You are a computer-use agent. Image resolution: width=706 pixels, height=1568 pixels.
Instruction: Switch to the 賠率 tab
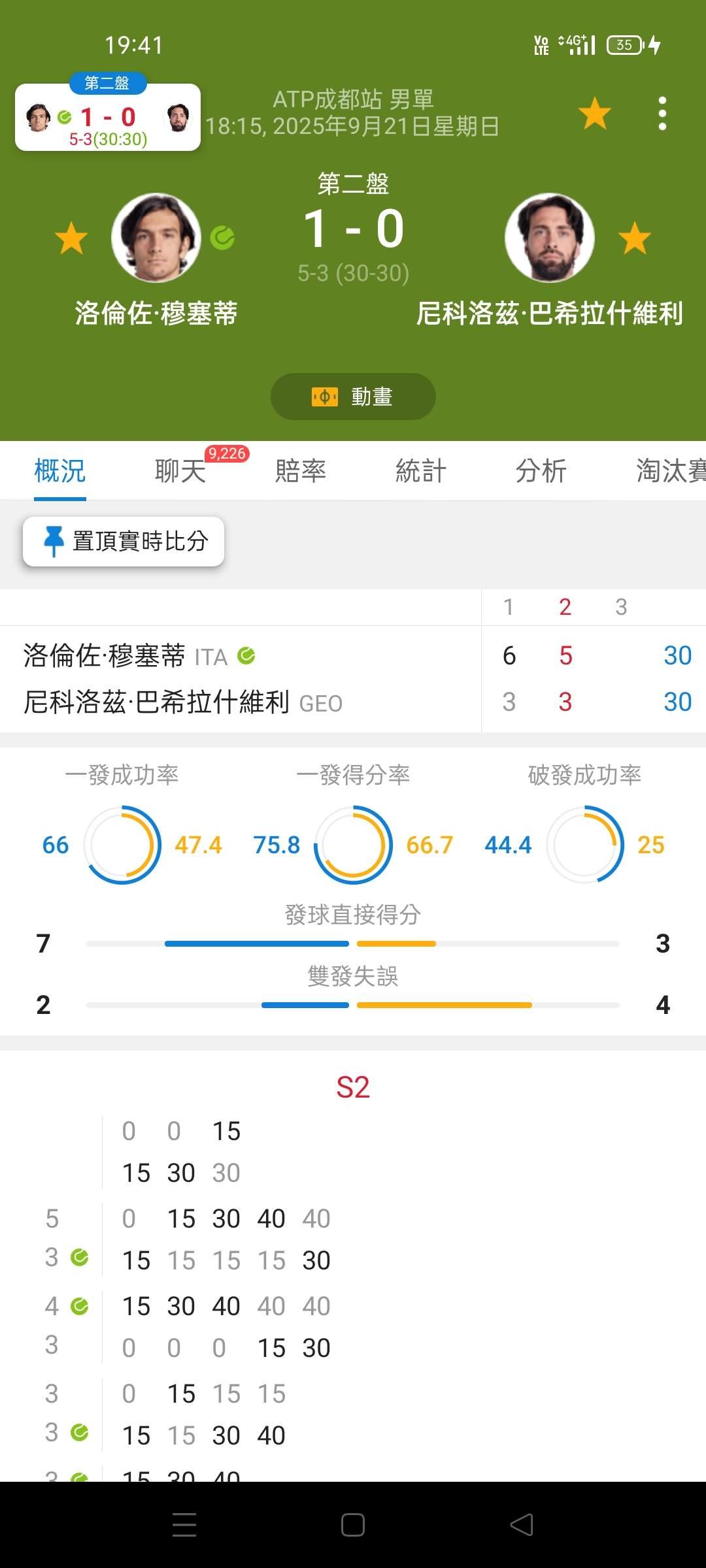pyautogui.click(x=301, y=471)
